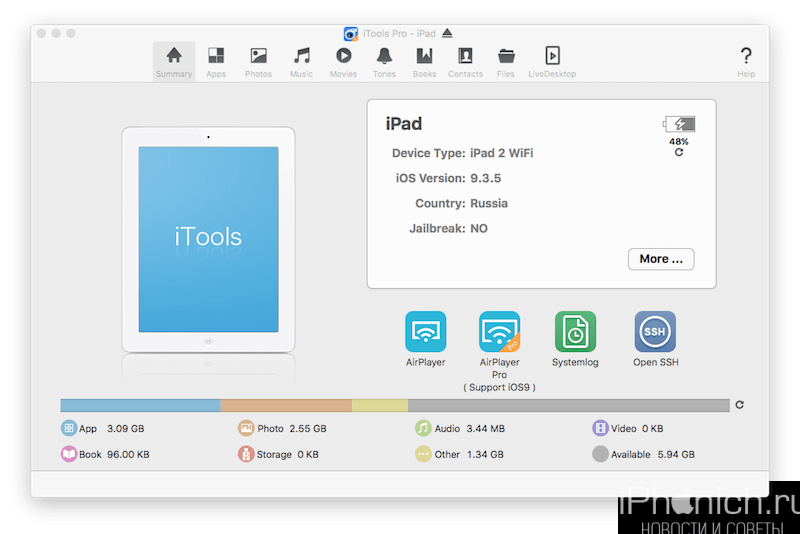Click the Book storage icon
Screen dimensions: 800x534
[x=68, y=454]
